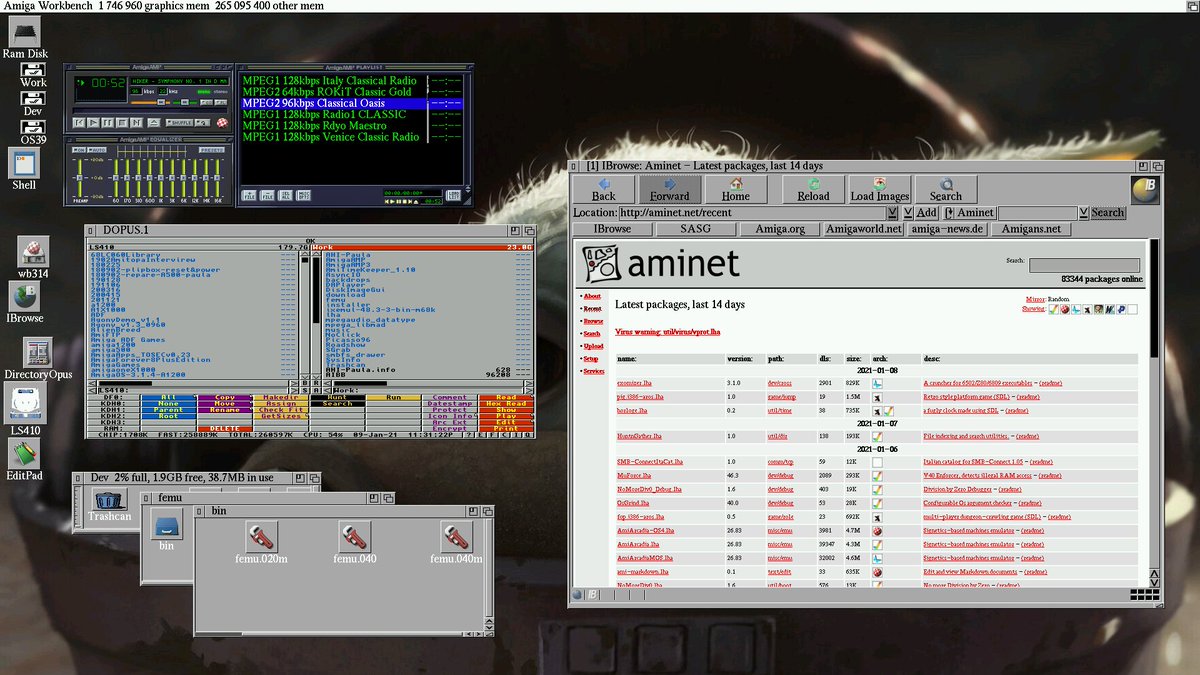1200x675 pixels.
Task: Click the virus warning vprot.lha link
Action: 668,330
